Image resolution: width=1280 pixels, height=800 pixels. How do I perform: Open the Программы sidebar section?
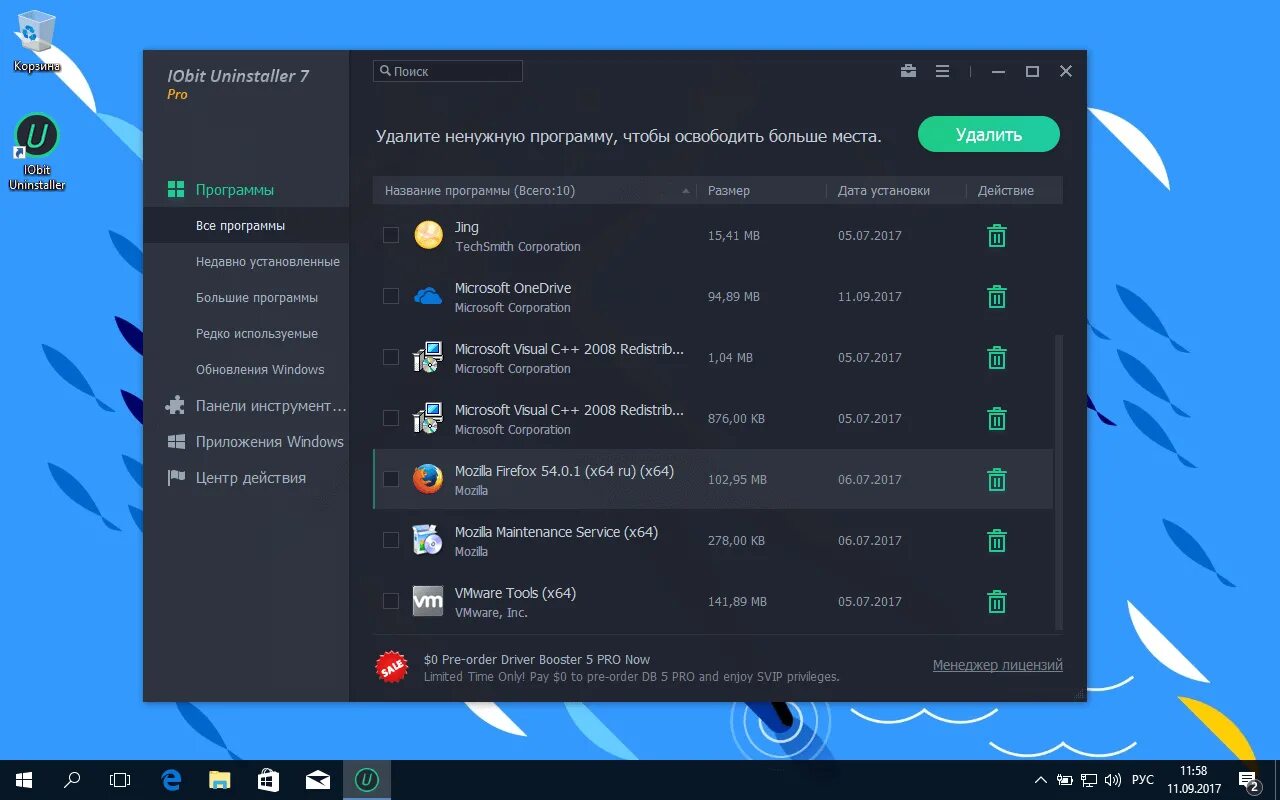point(234,190)
